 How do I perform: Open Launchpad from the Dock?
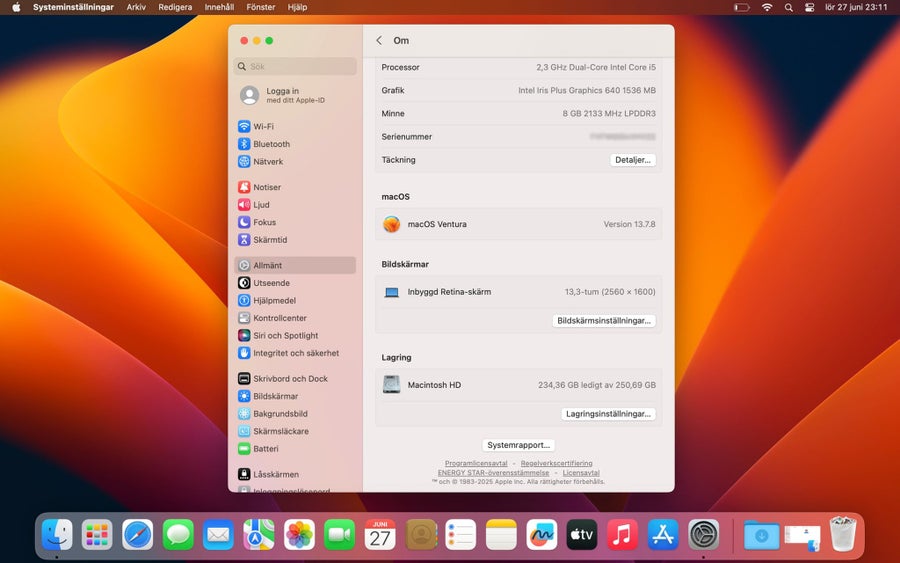[x=97, y=534]
